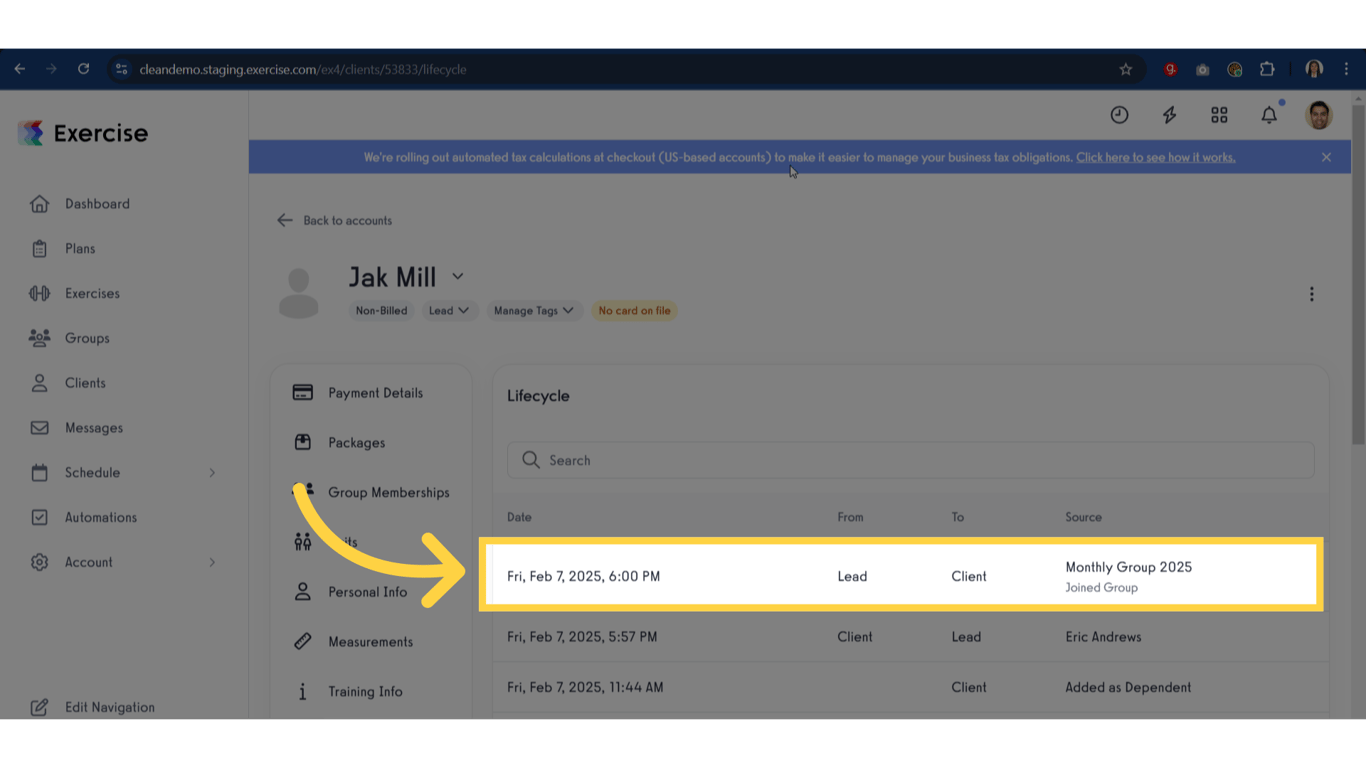Reload the page in the browser
The width and height of the screenshot is (1366, 768).
84,70
